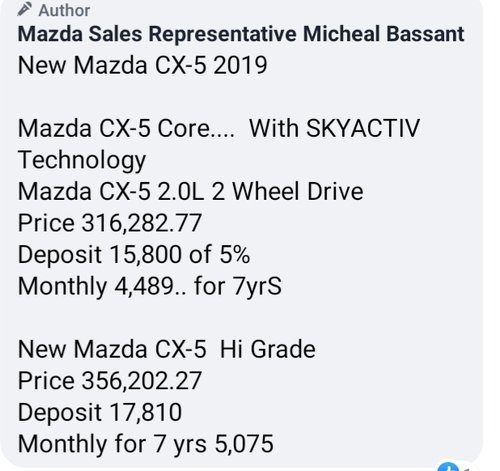Click the pencil icon beside Author
Viewport: 500px width, 471px height.
pos(25,9)
